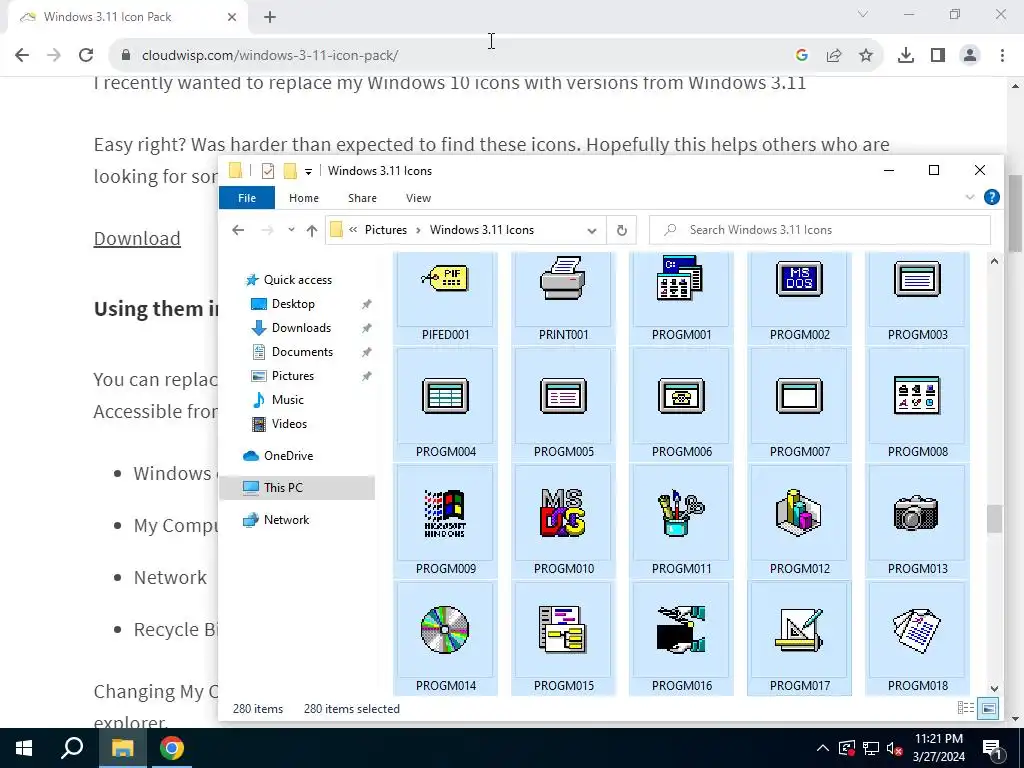Image resolution: width=1024 pixels, height=768 pixels.
Task: Bookmark this page with star icon
Action: pyautogui.click(x=866, y=56)
